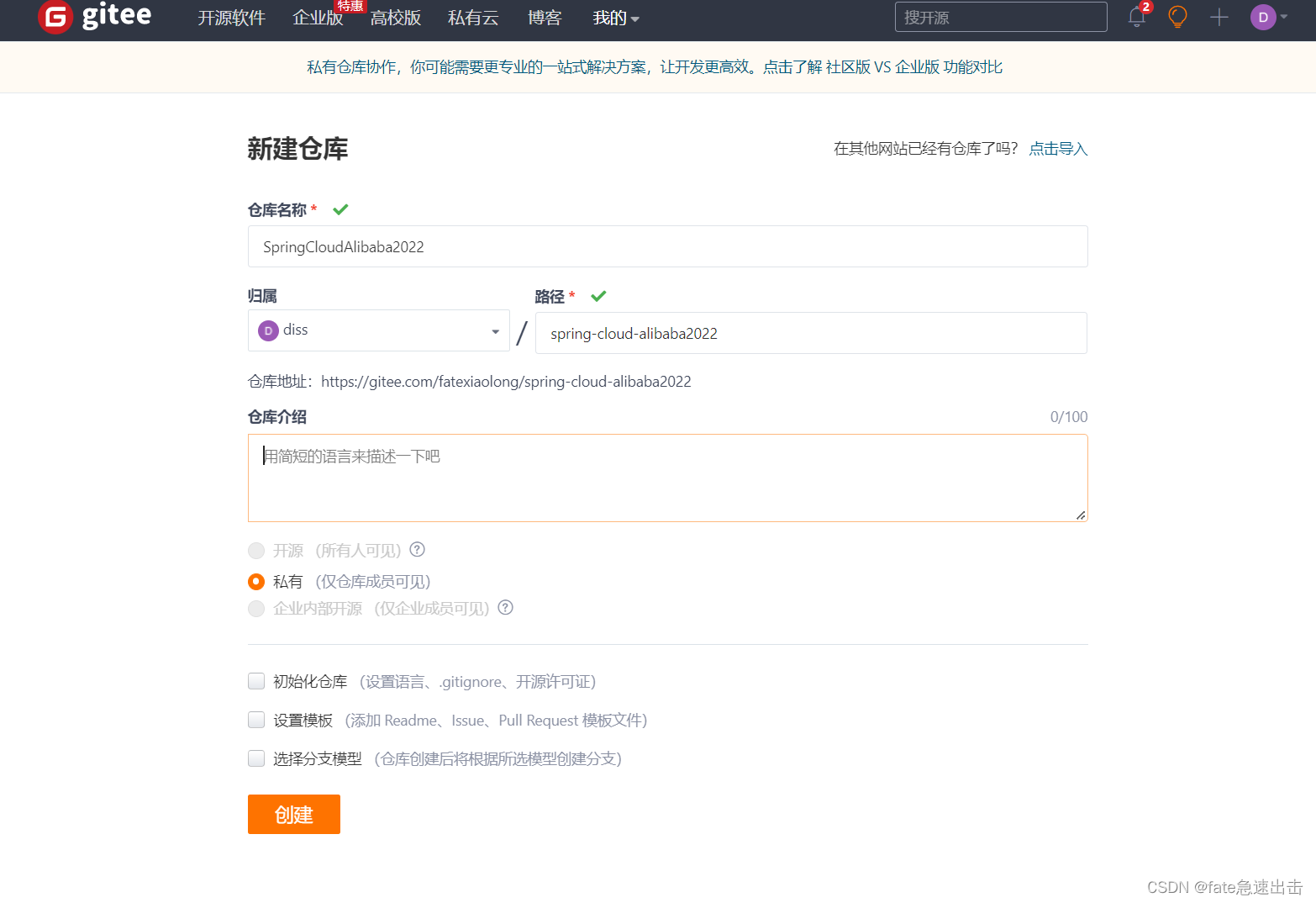Open the arrow beside avatar in top bar
This screenshot has height=903, width=1316.
tap(1282, 18)
